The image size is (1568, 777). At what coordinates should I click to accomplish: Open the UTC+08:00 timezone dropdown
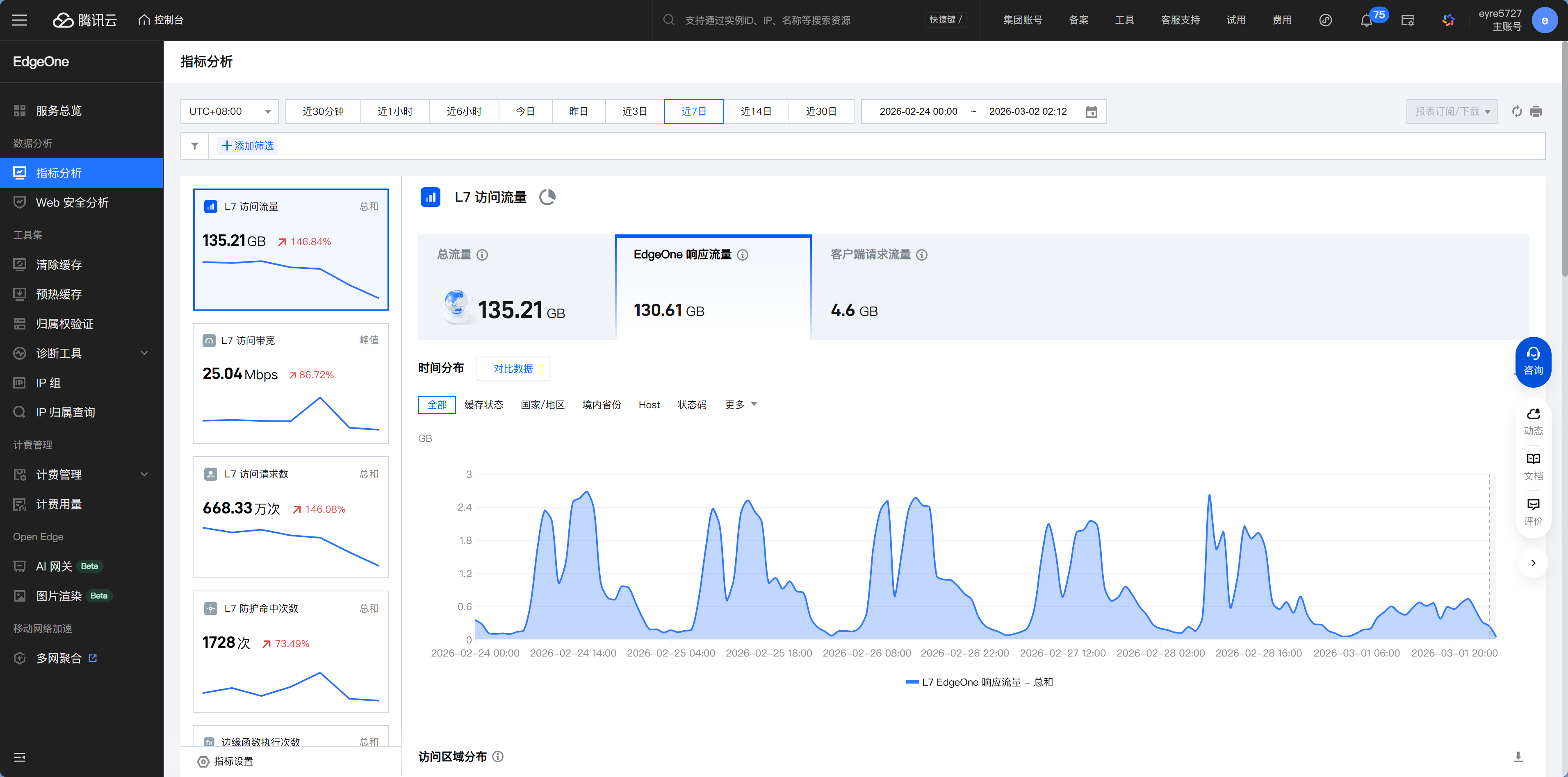coord(230,111)
